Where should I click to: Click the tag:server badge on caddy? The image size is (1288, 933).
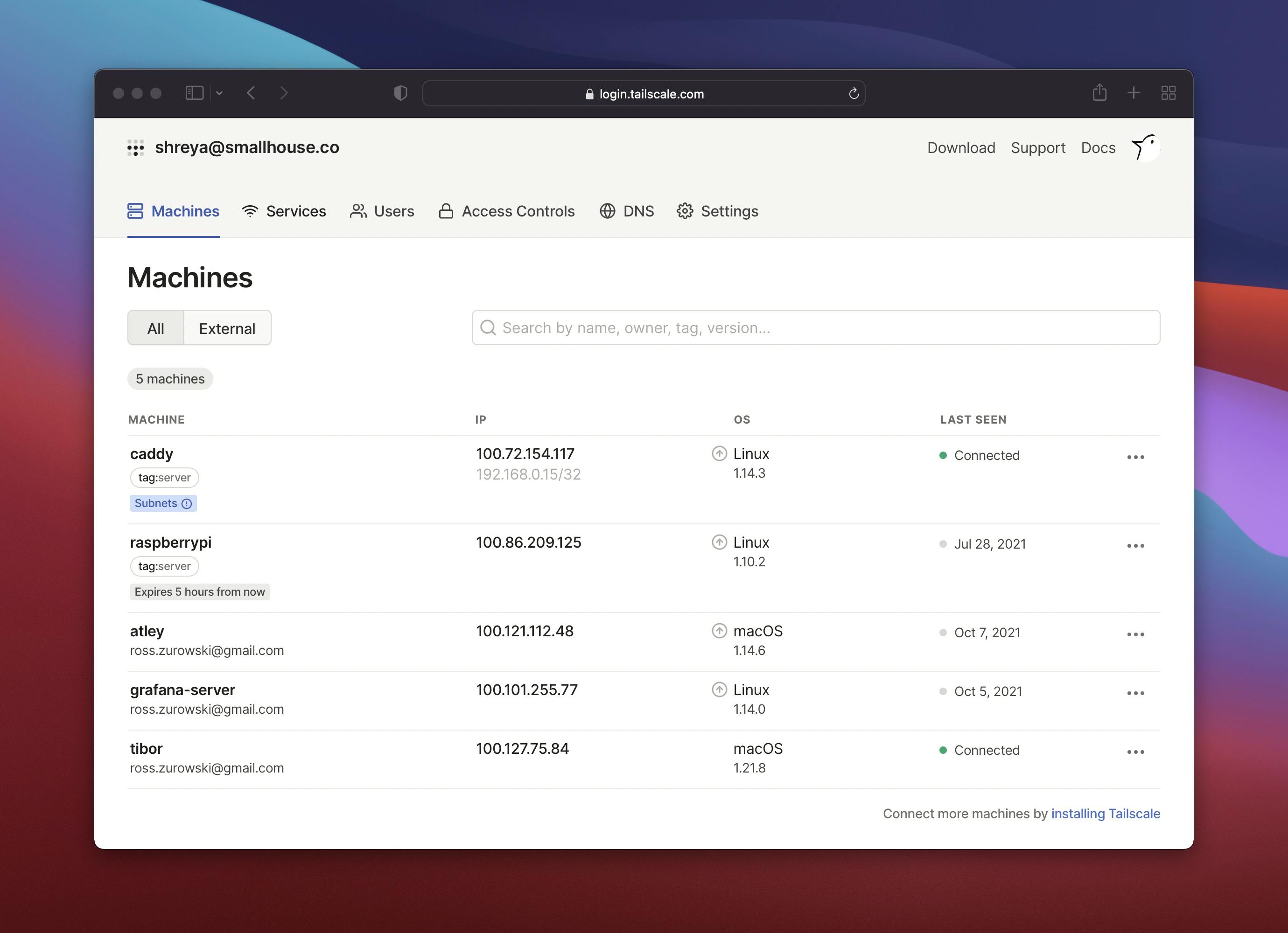pyautogui.click(x=164, y=478)
